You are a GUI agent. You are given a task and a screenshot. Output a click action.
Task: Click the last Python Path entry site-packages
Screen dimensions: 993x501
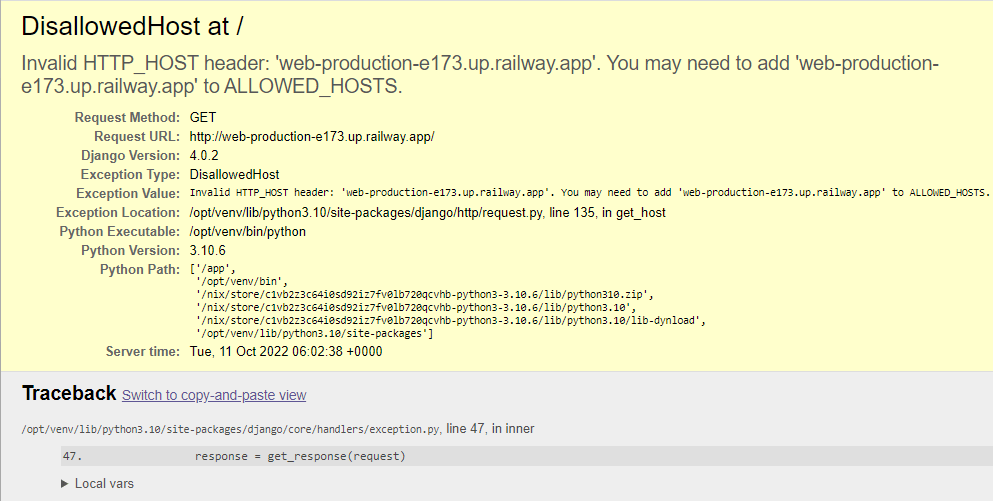(x=314, y=333)
